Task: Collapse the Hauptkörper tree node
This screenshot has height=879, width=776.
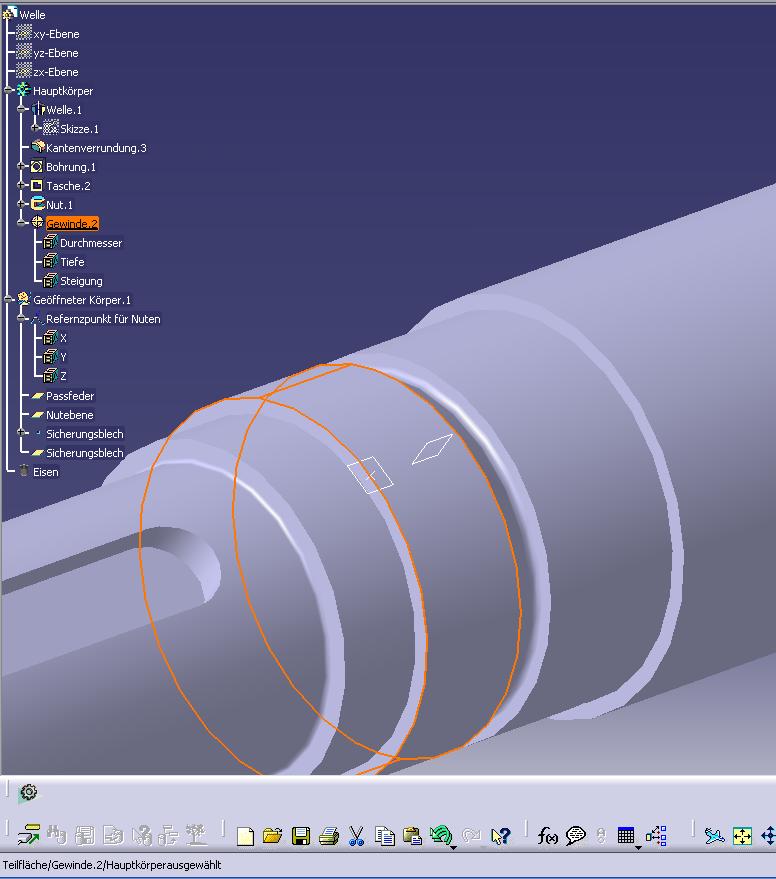Action: (8, 90)
